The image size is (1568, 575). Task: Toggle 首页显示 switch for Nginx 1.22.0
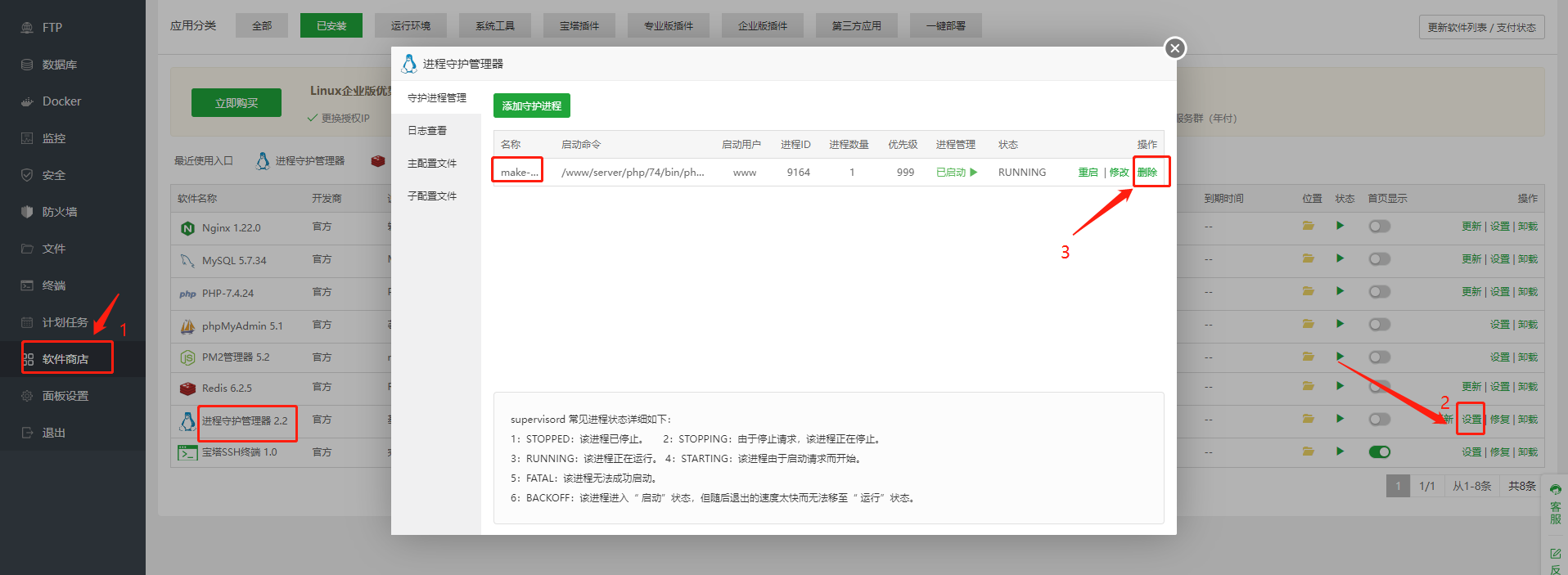1379,227
